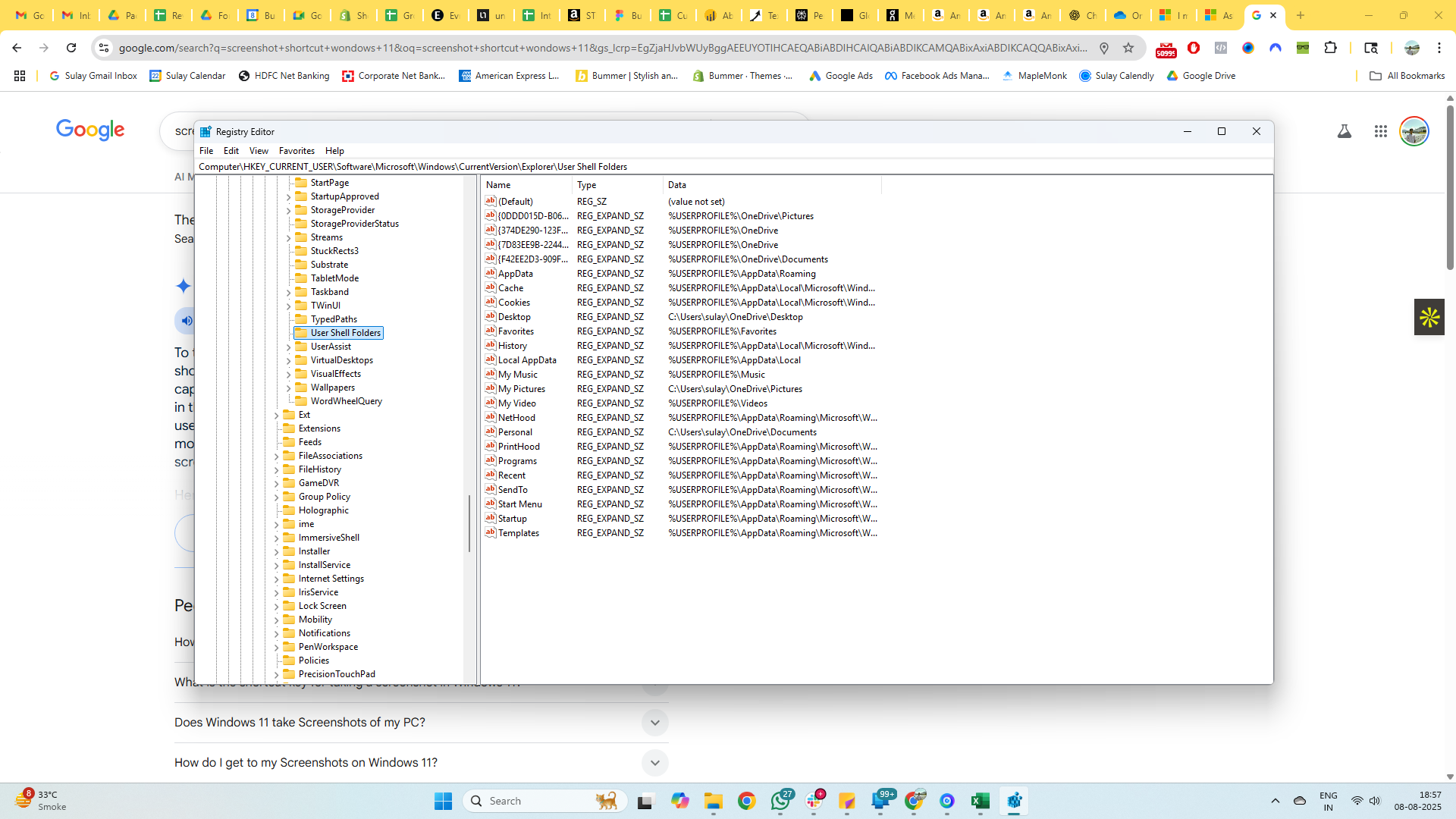Open the HDFC Net Banking bookmark
This screenshot has width=1456, height=819.
click(x=284, y=76)
